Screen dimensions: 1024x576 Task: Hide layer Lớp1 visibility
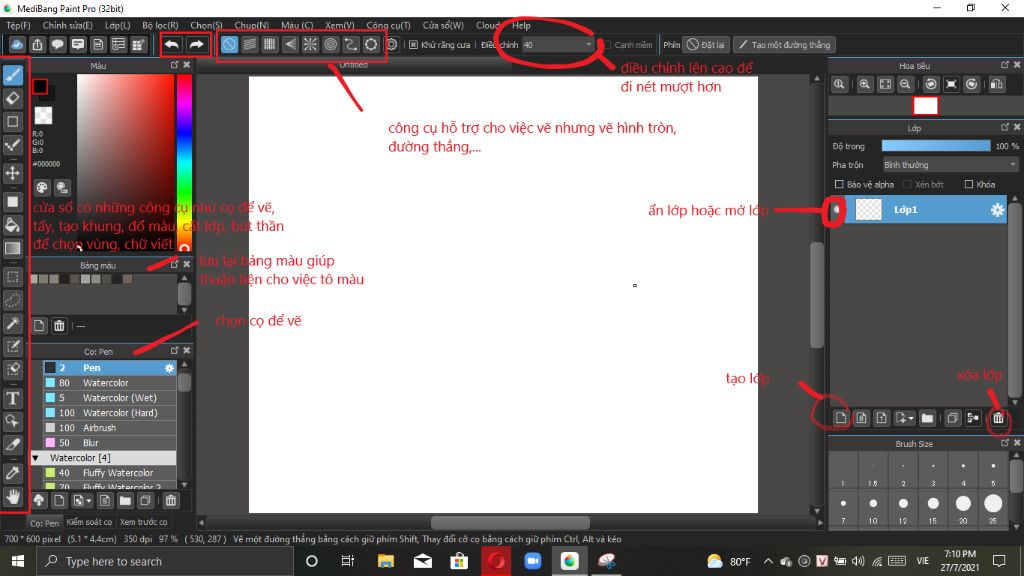click(x=836, y=210)
